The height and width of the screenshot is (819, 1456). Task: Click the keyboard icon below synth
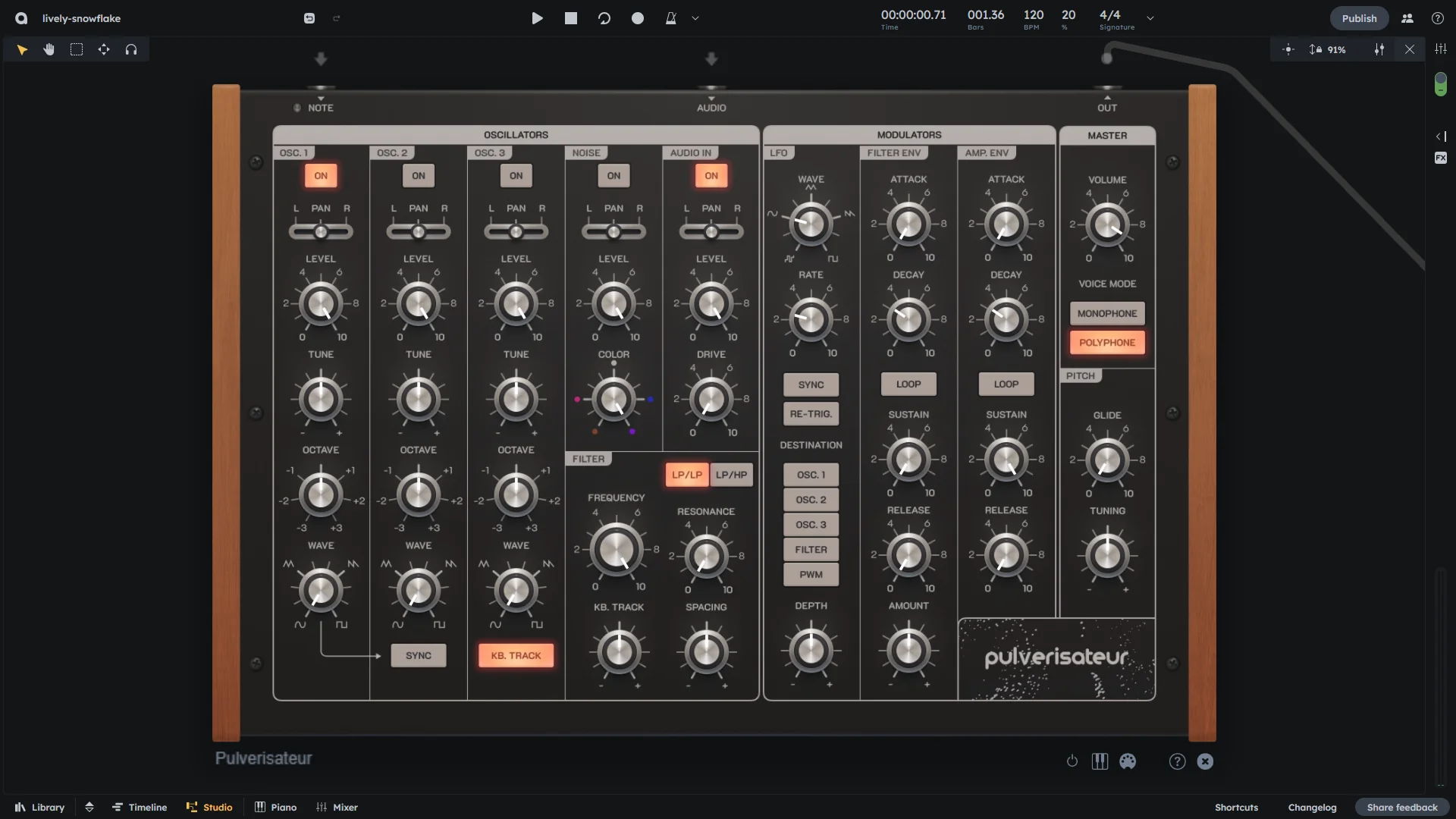click(x=1100, y=761)
